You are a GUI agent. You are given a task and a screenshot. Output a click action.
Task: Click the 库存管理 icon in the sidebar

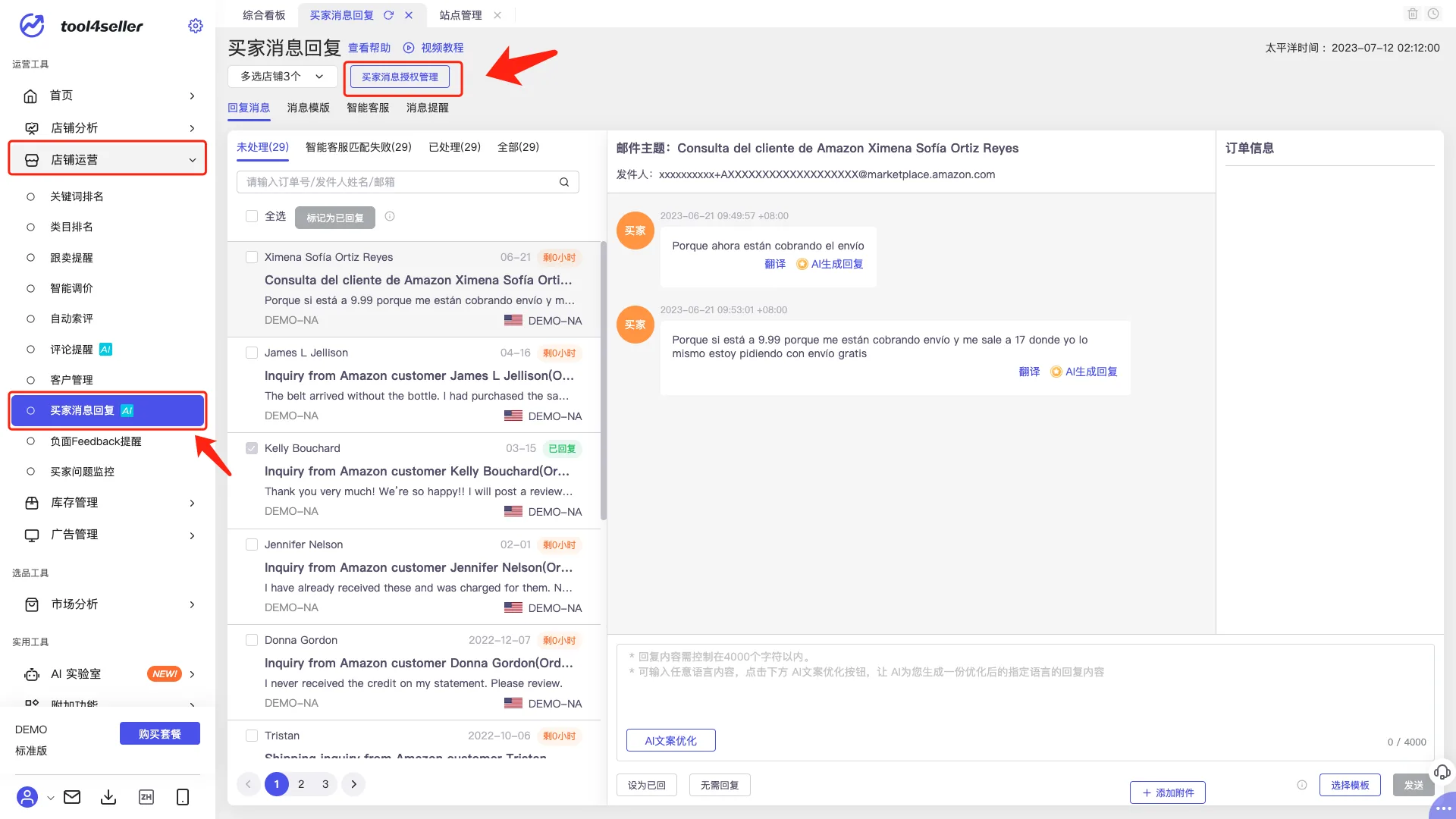[32, 503]
